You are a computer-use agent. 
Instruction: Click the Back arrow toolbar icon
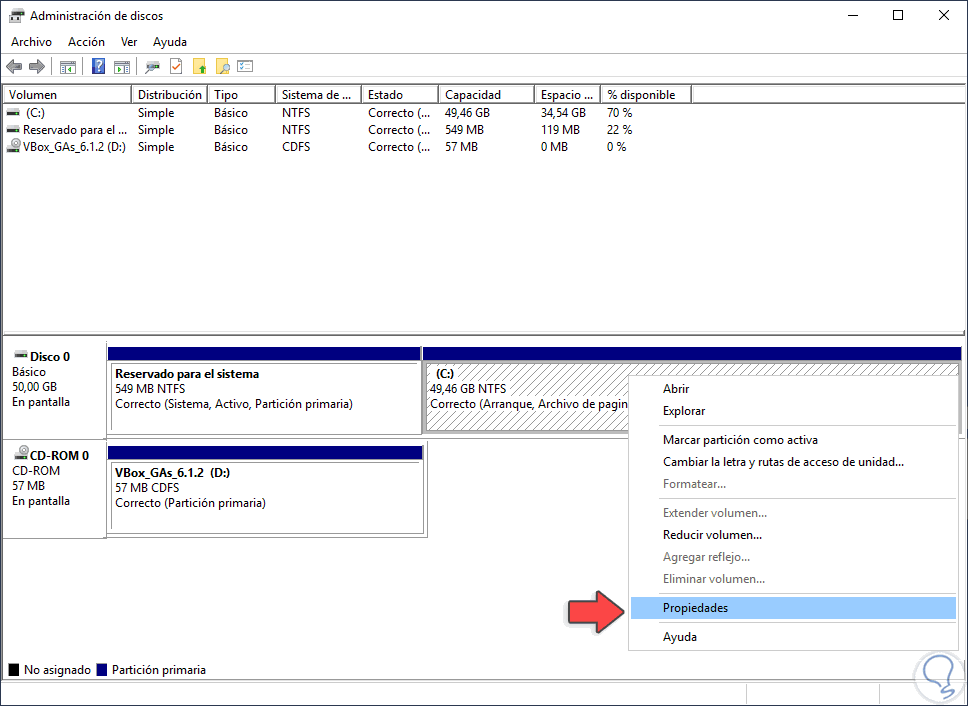point(14,67)
